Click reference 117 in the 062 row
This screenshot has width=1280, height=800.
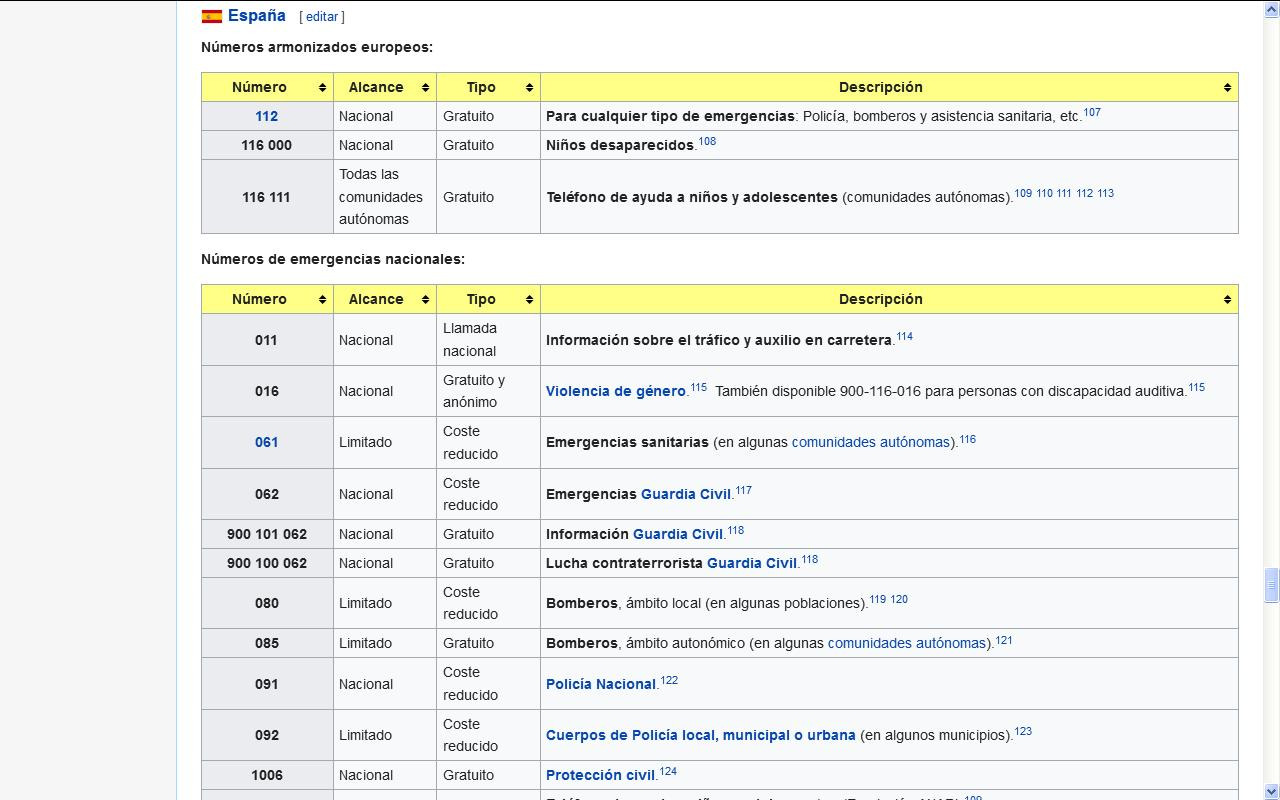click(743, 490)
